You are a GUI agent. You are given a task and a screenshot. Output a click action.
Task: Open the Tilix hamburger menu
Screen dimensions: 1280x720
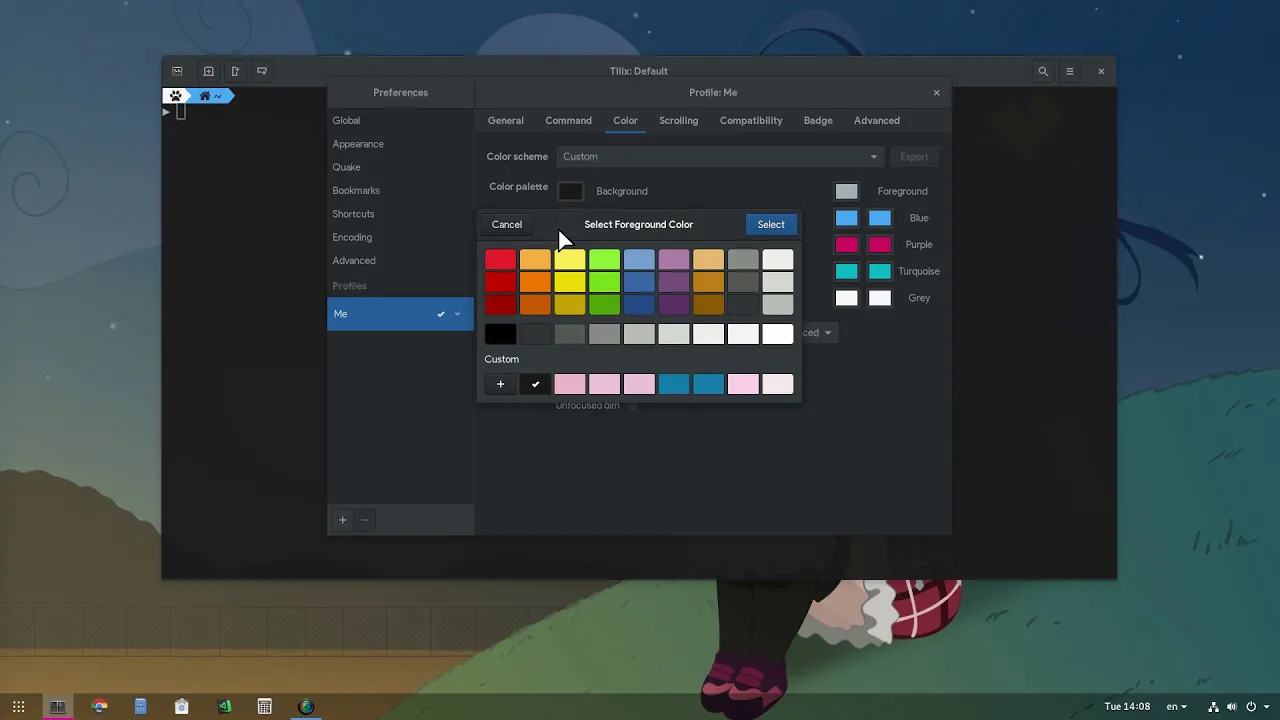point(1069,71)
